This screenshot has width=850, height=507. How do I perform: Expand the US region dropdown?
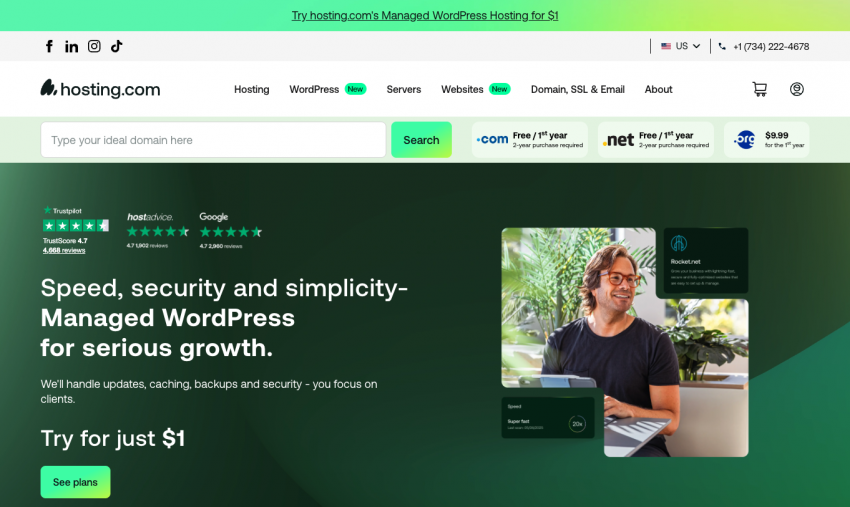pos(681,46)
